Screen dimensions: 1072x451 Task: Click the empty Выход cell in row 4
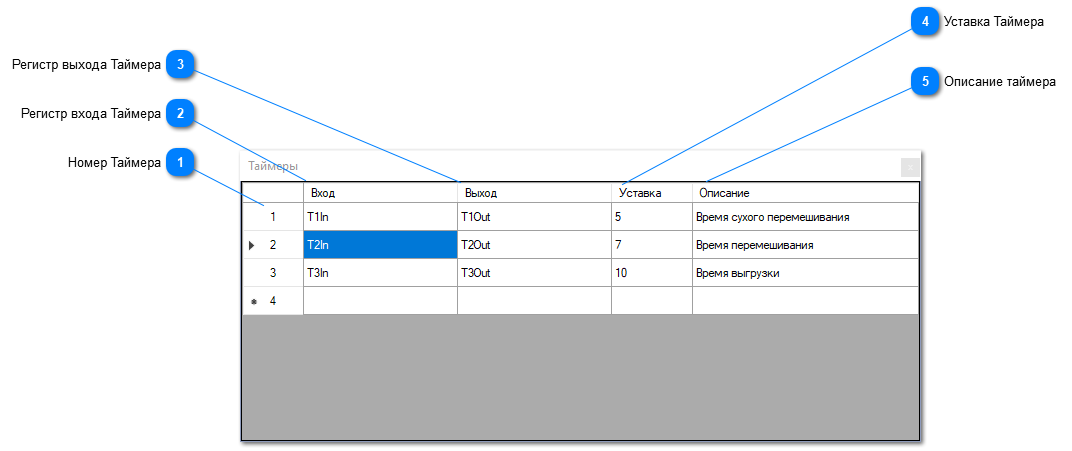coord(534,301)
